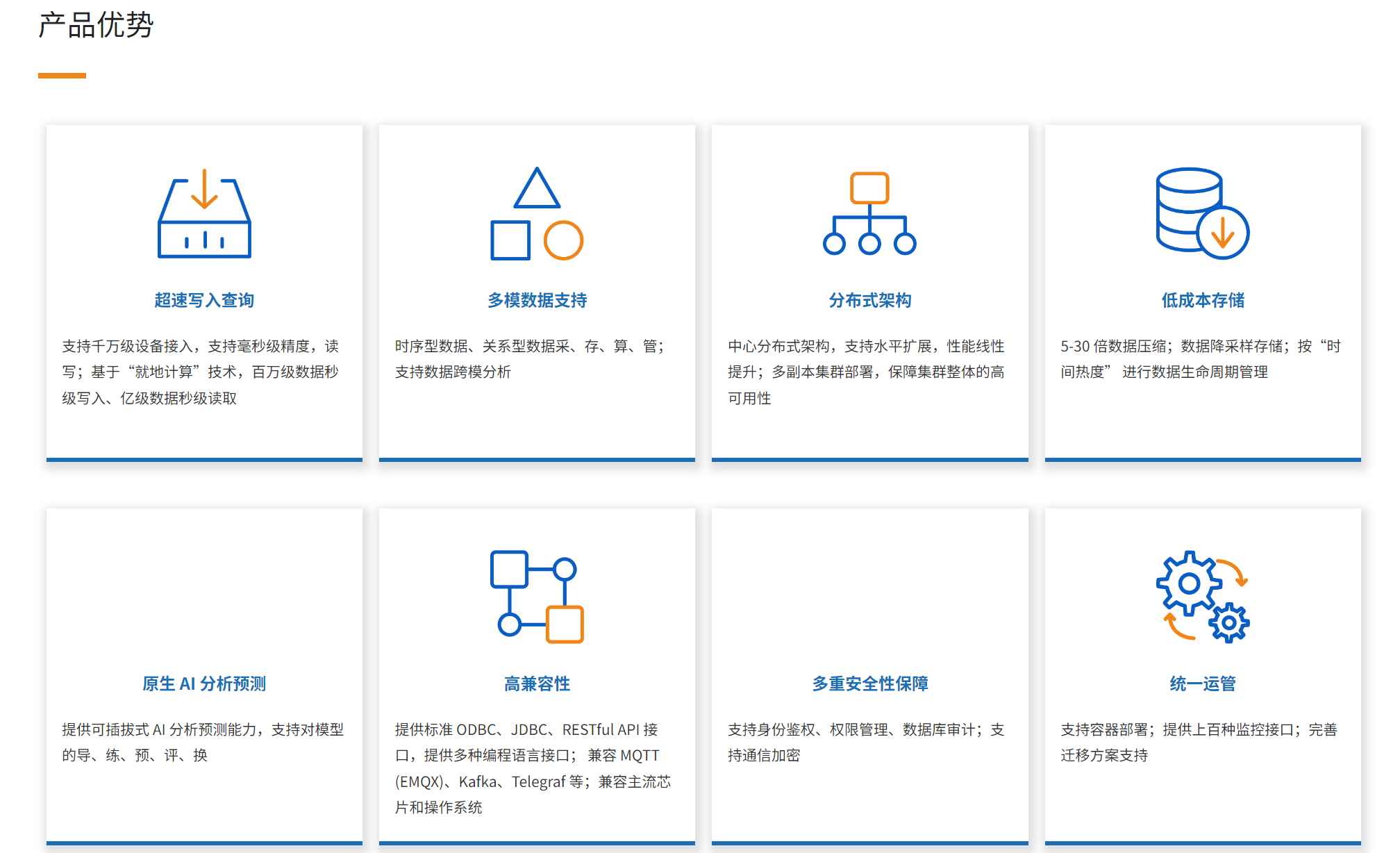Click the 支持容器部署 operations description

click(x=1199, y=742)
